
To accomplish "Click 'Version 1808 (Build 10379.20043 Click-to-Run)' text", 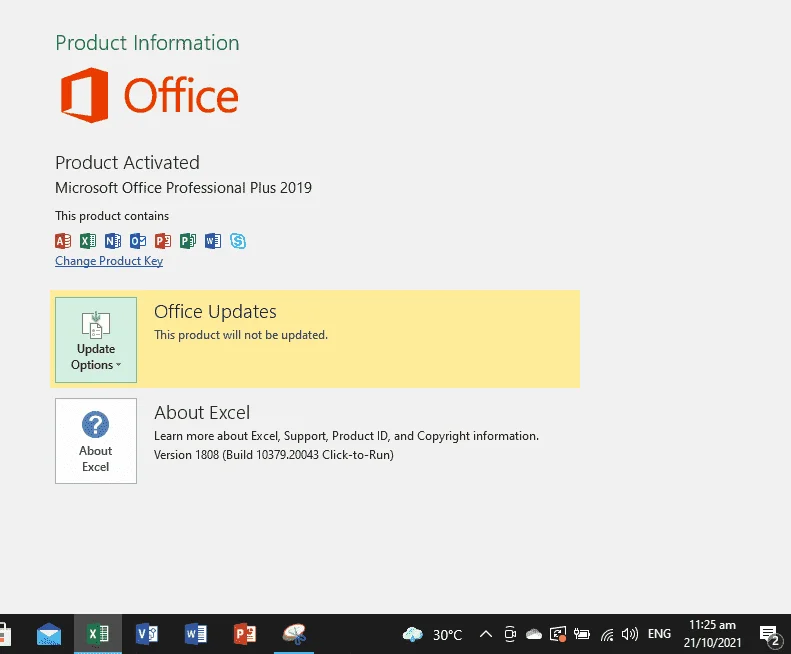I will click(x=274, y=455).
